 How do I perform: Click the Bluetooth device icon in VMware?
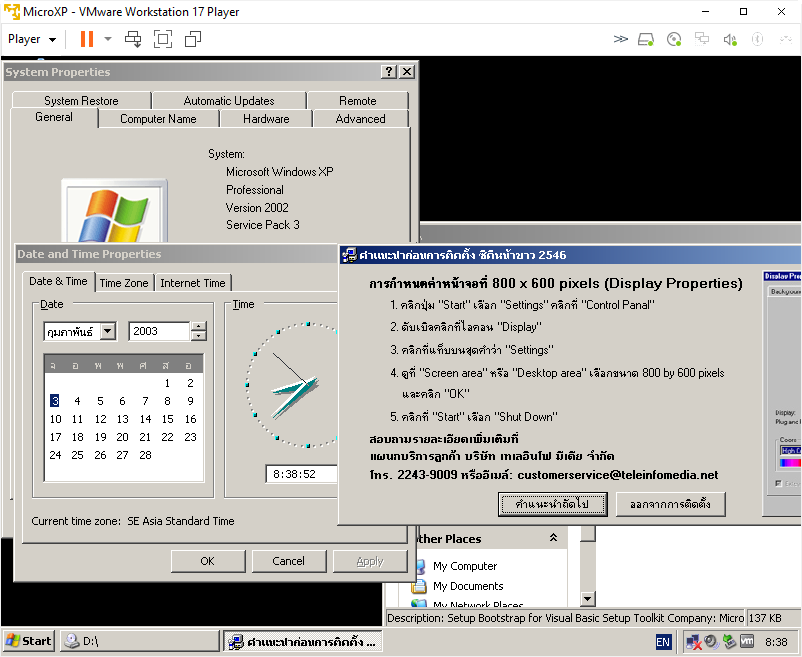[758, 39]
